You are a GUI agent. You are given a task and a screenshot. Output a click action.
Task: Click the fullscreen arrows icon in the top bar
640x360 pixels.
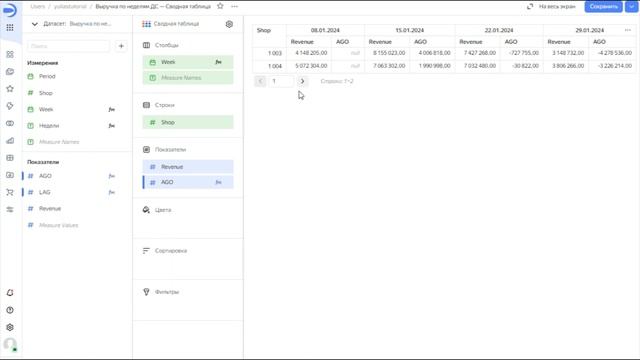click(x=530, y=7)
